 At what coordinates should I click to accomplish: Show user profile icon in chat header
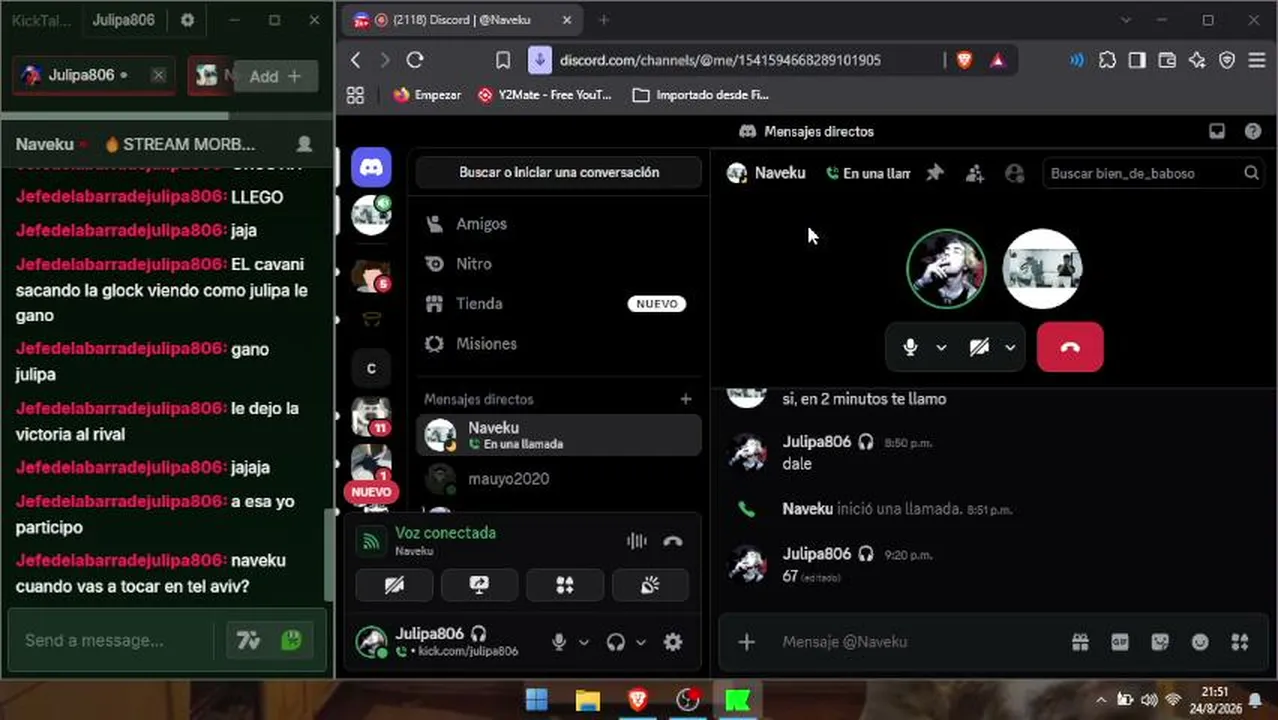tap(1015, 173)
